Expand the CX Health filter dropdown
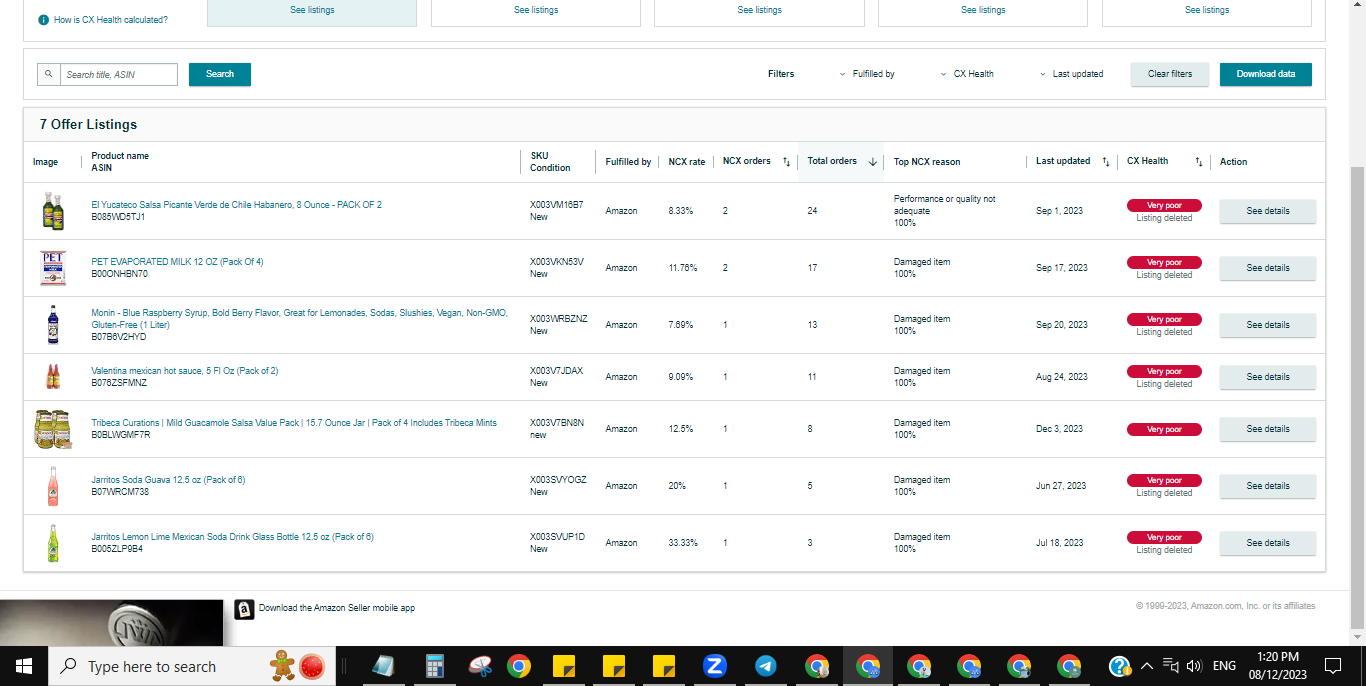The image size is (1366, 686). pyautogui.click(x=967, y=74)
